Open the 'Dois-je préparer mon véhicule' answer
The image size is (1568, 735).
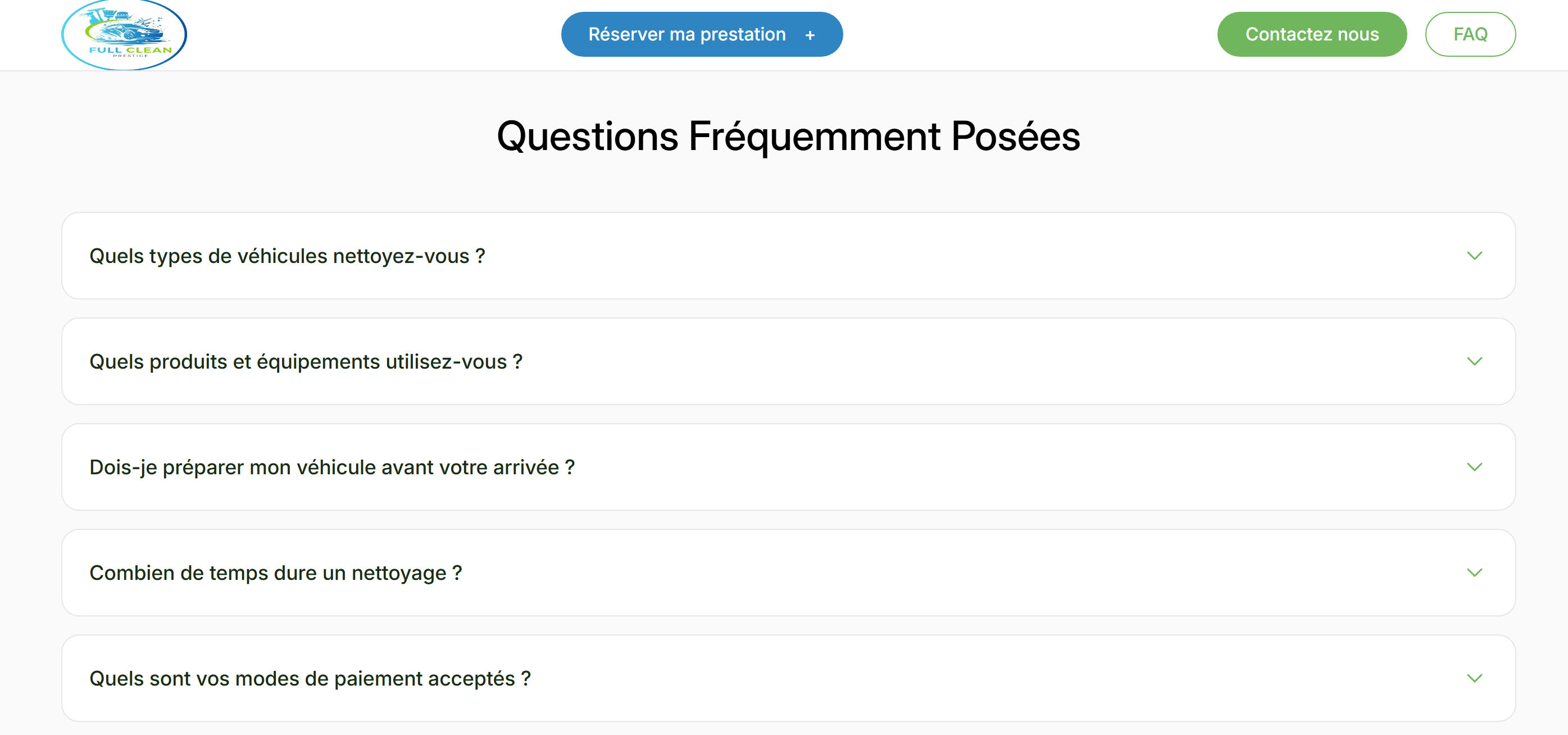[x=331, y=468]
